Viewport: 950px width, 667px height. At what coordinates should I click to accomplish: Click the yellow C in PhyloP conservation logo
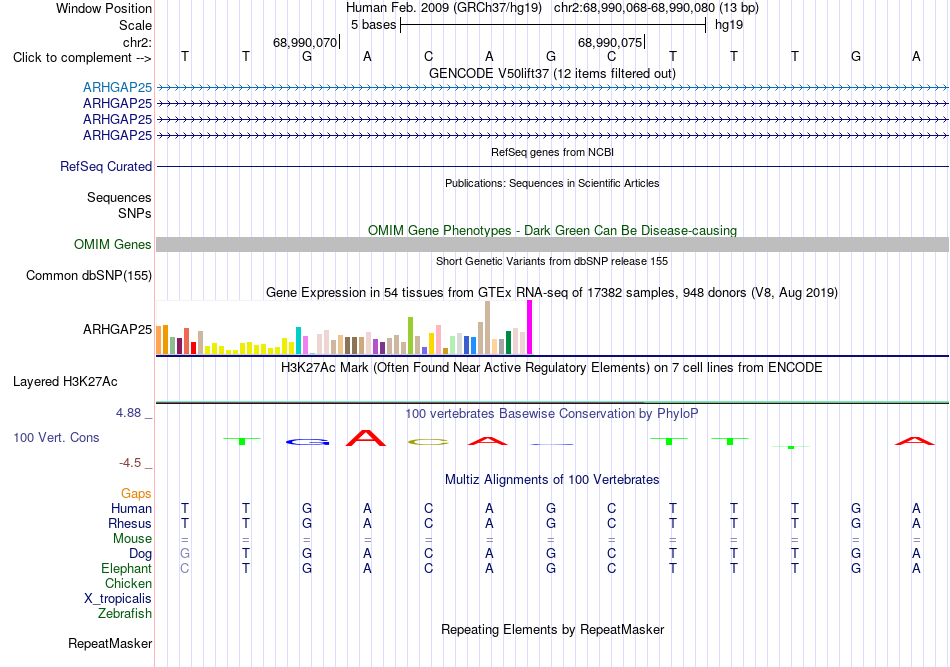[428, 442]
